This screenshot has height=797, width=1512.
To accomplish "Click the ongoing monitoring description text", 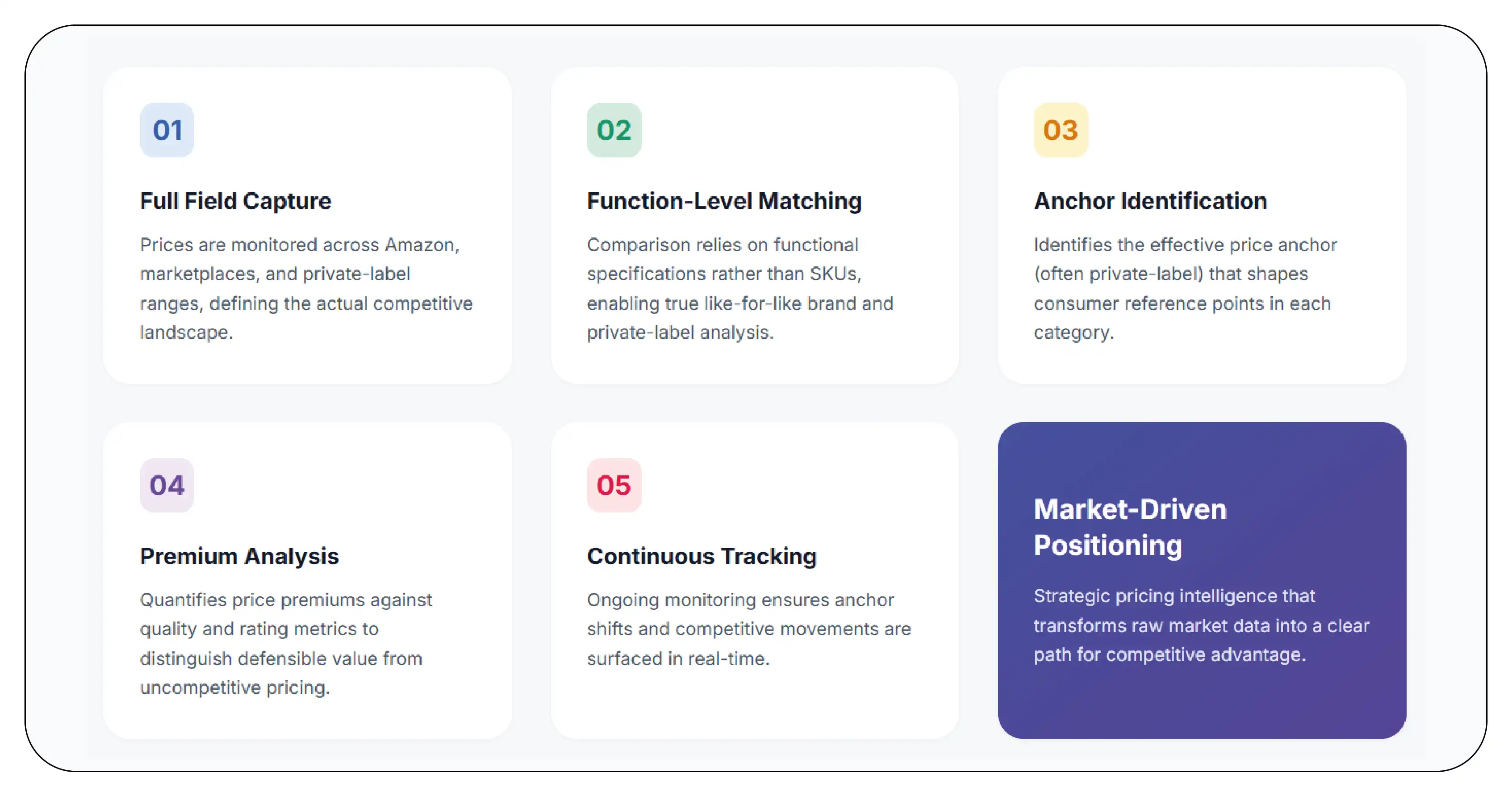I will point(749,629).
